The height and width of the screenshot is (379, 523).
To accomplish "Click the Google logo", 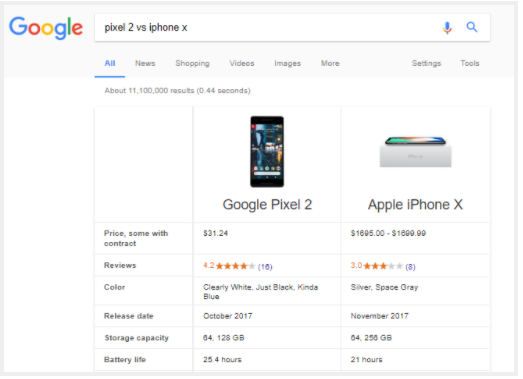I will pyautogui.click(x=46, y=28).
